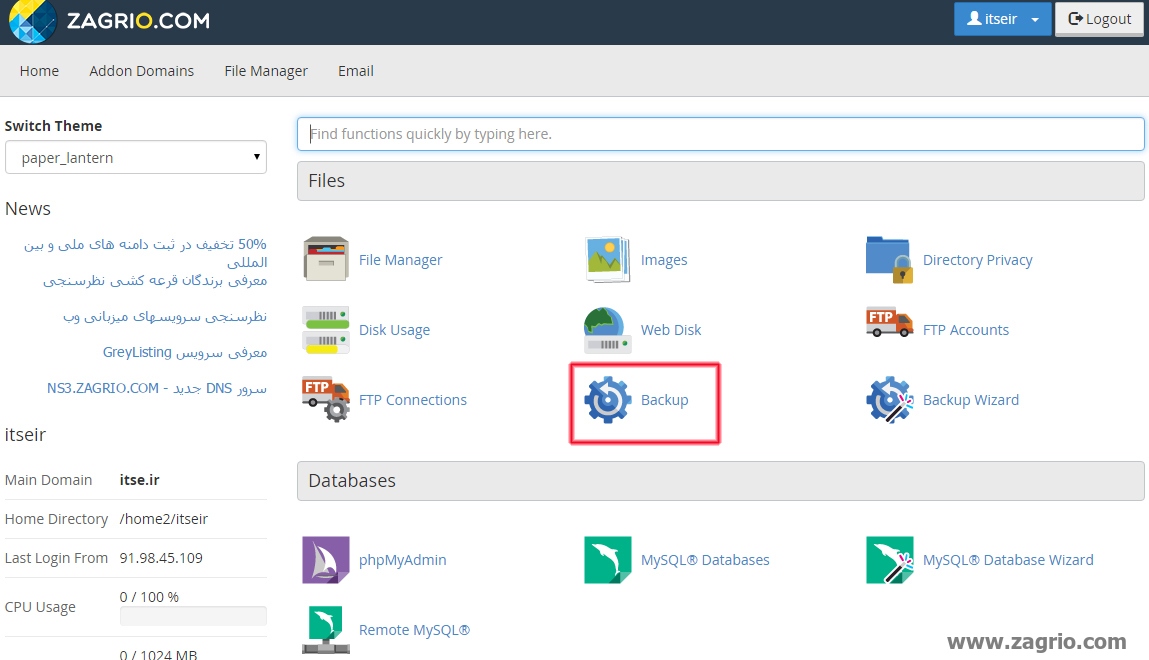1149x660 pixels.
Task: Open the itseir user account dropdown
Action: tap(1002, 19)
